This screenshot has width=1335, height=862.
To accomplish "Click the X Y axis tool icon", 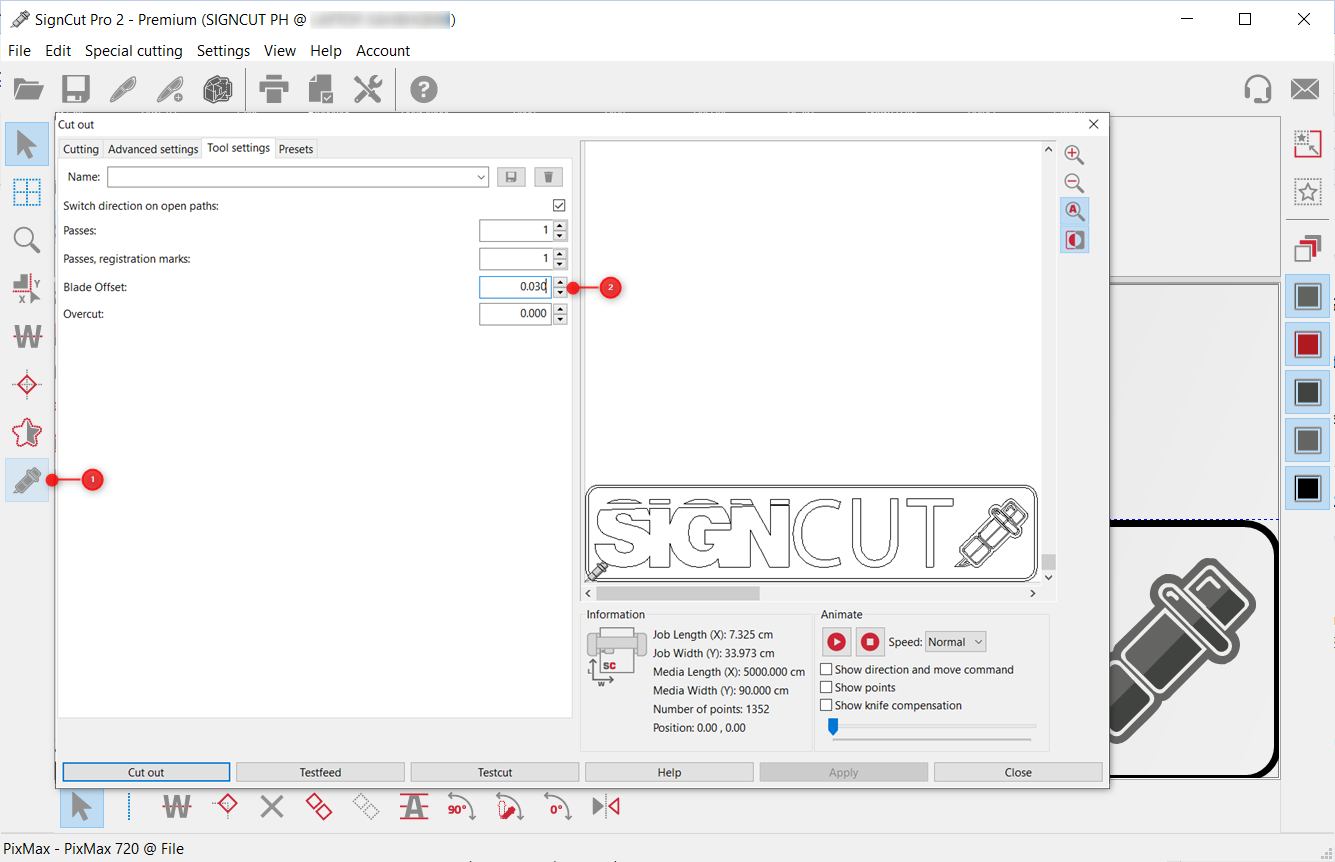I will 27,288.
